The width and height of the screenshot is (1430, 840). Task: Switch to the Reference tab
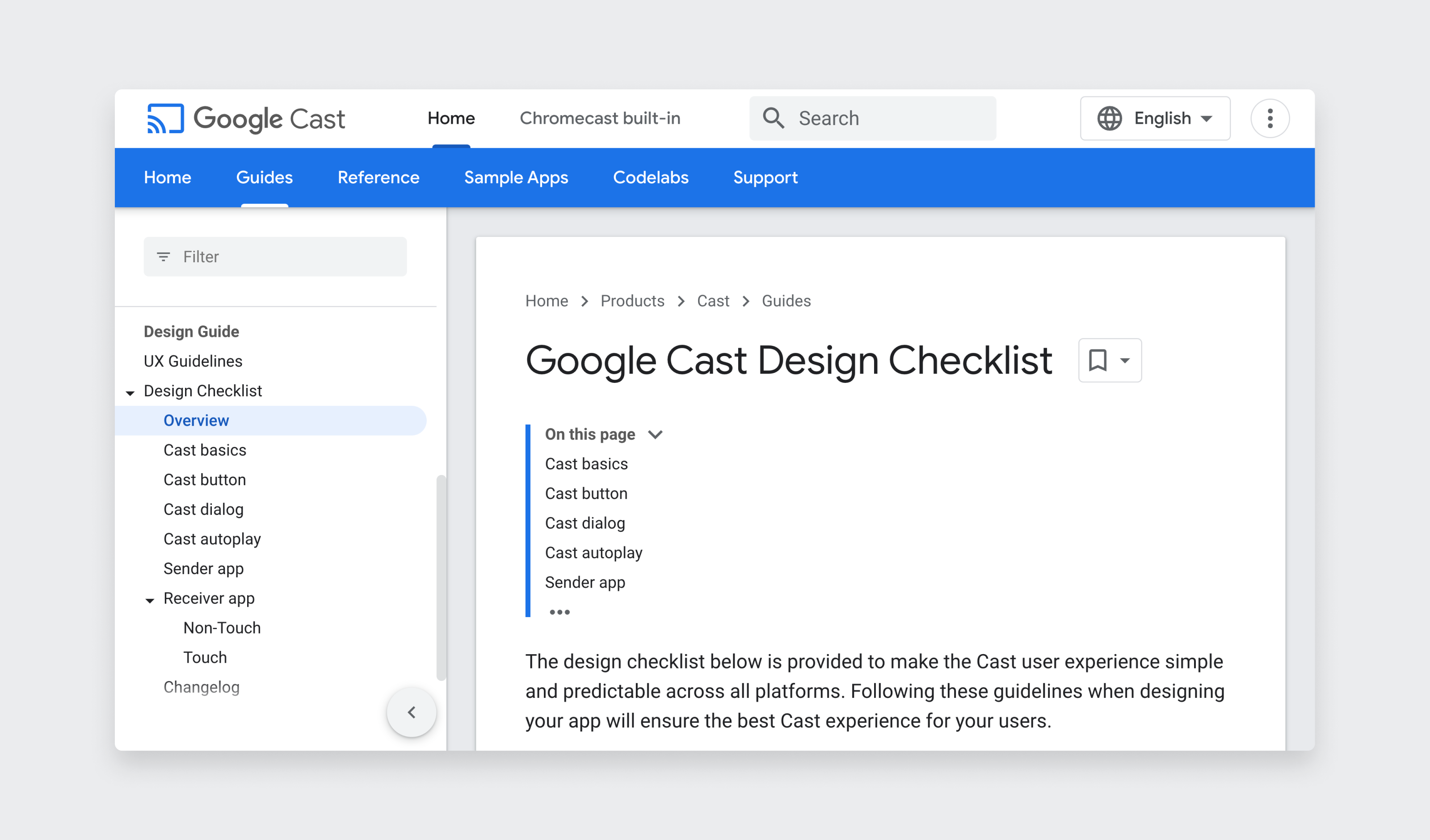click(378, 178)
